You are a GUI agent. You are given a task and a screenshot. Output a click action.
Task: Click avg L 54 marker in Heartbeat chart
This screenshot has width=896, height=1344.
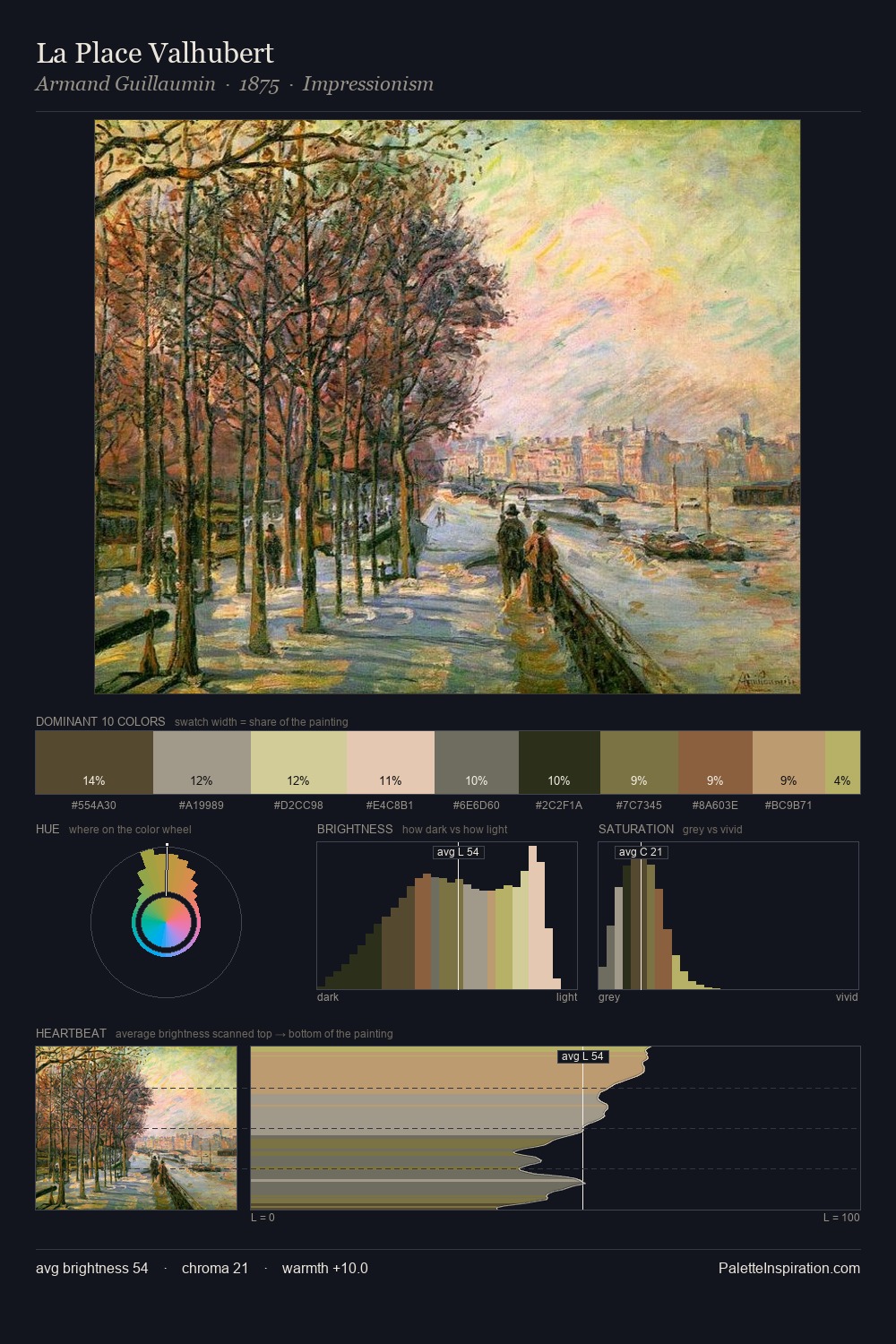(583, 1056)
